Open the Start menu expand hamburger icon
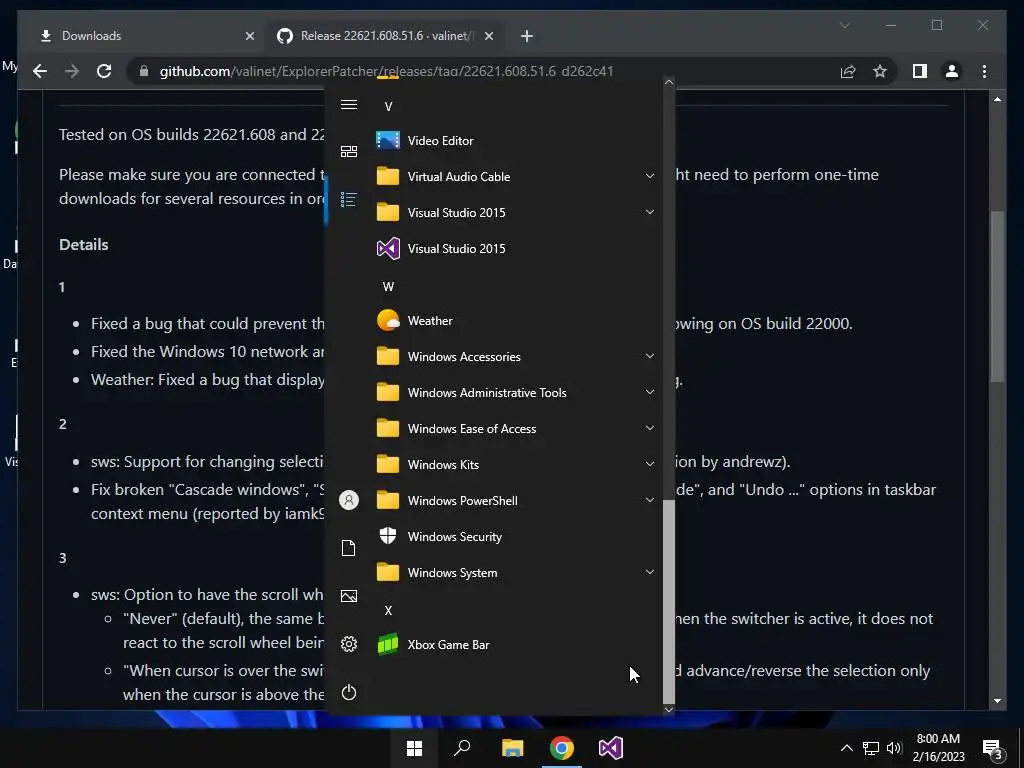Screen dimensions: 1024x768 (x=349, y=104)
